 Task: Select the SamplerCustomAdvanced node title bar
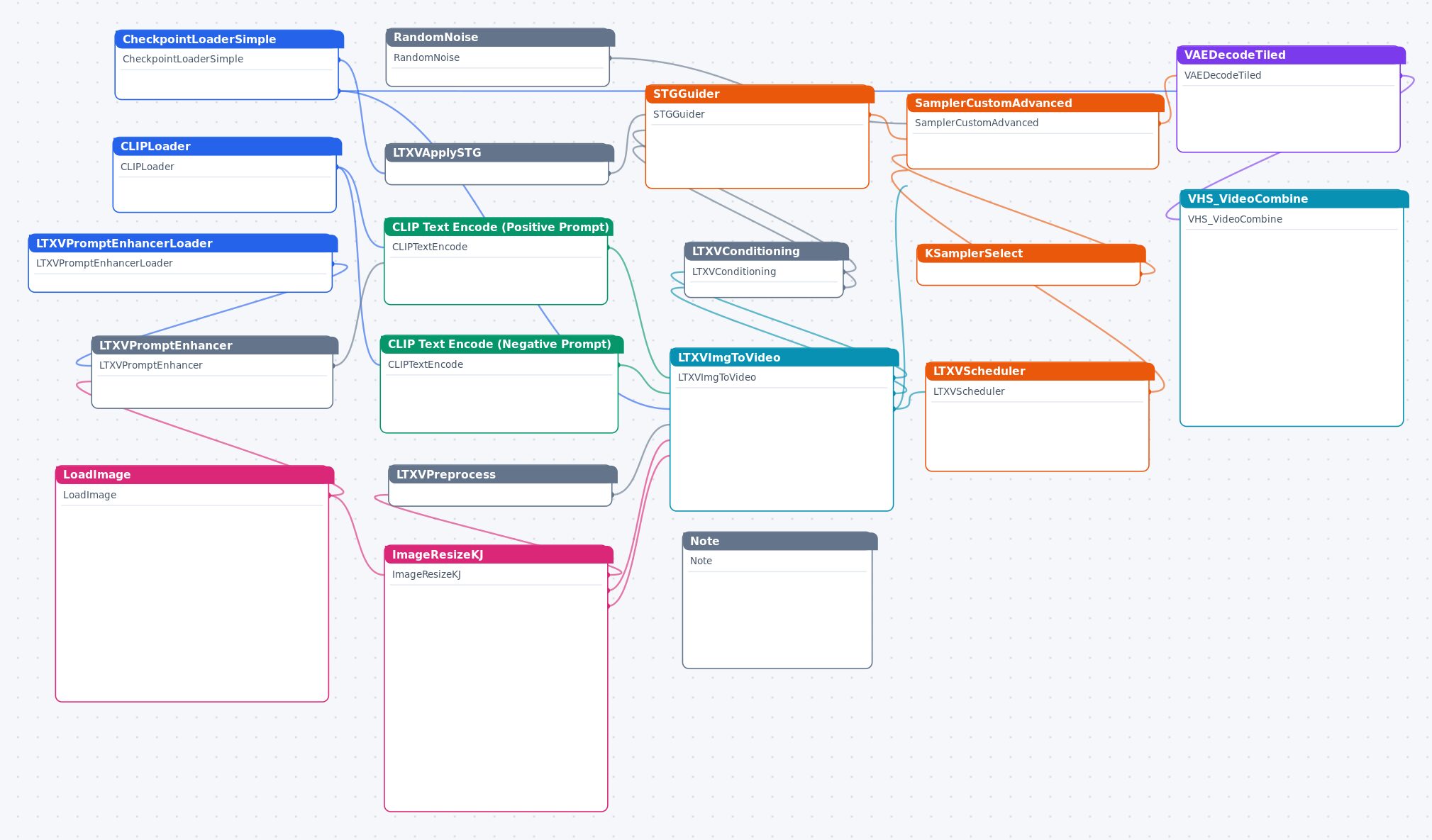point(1036,103)
